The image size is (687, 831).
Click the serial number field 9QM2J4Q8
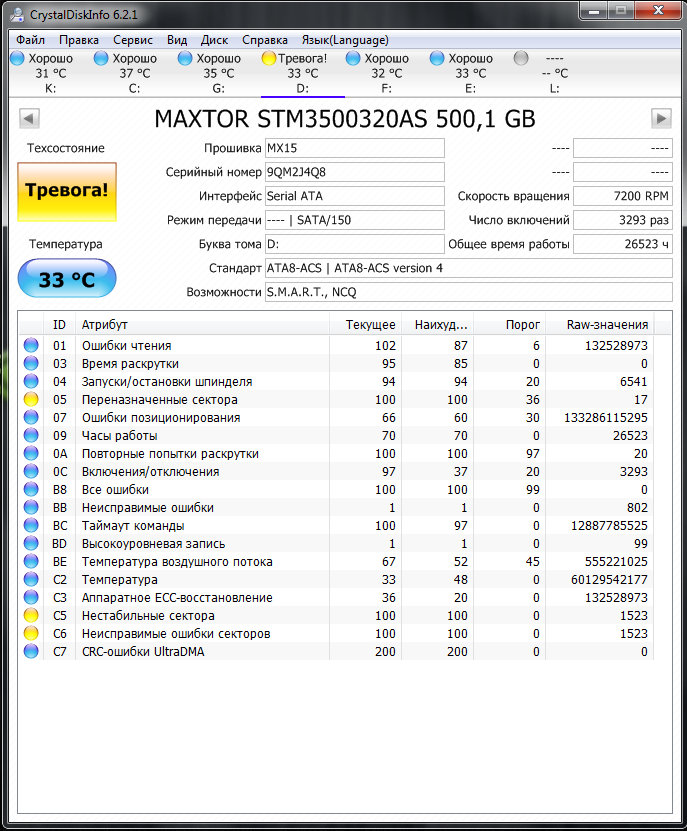(x=355, y=172)
